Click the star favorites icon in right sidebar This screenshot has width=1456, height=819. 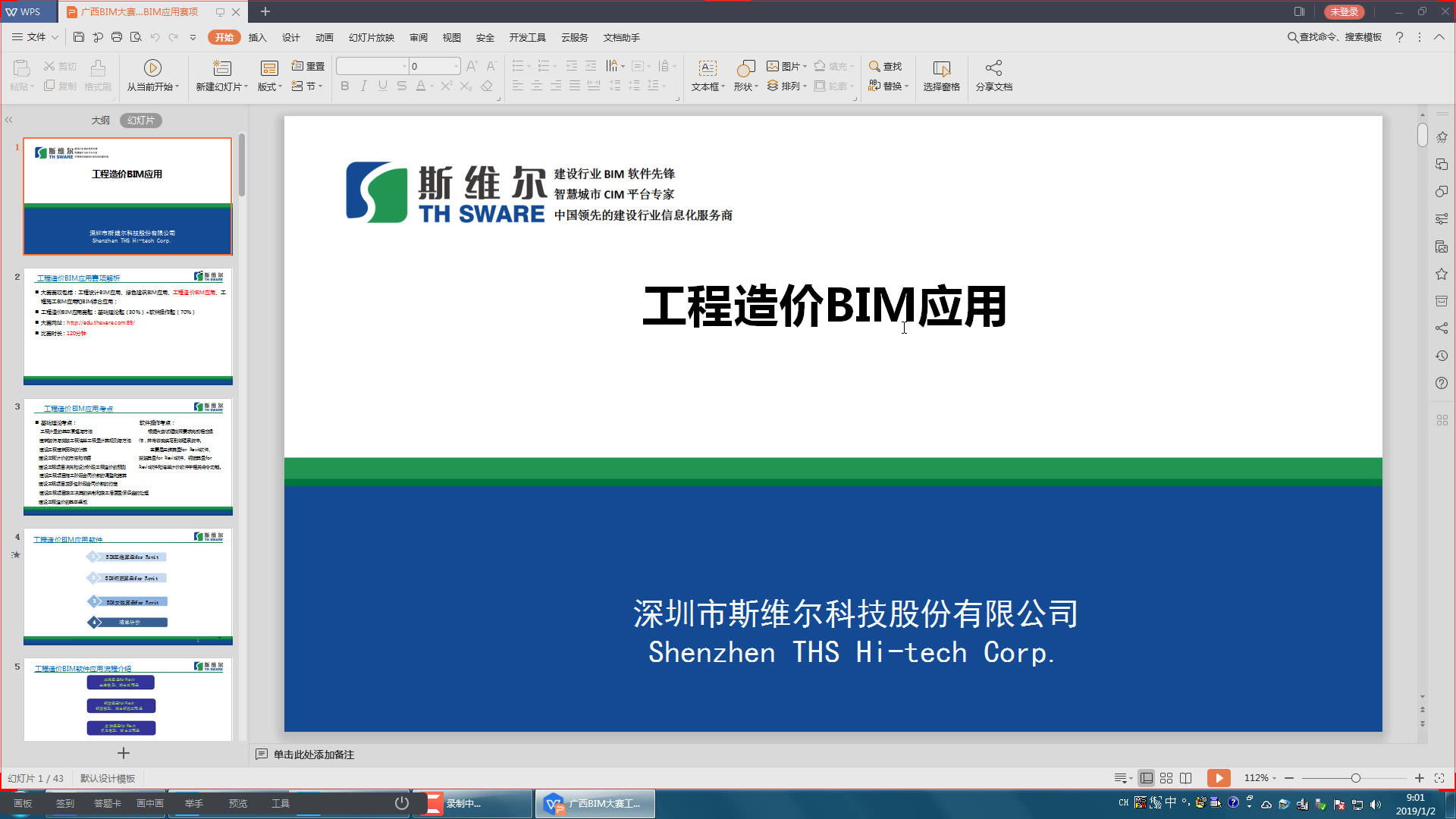pyautogui.click(x=1442, y=274)
